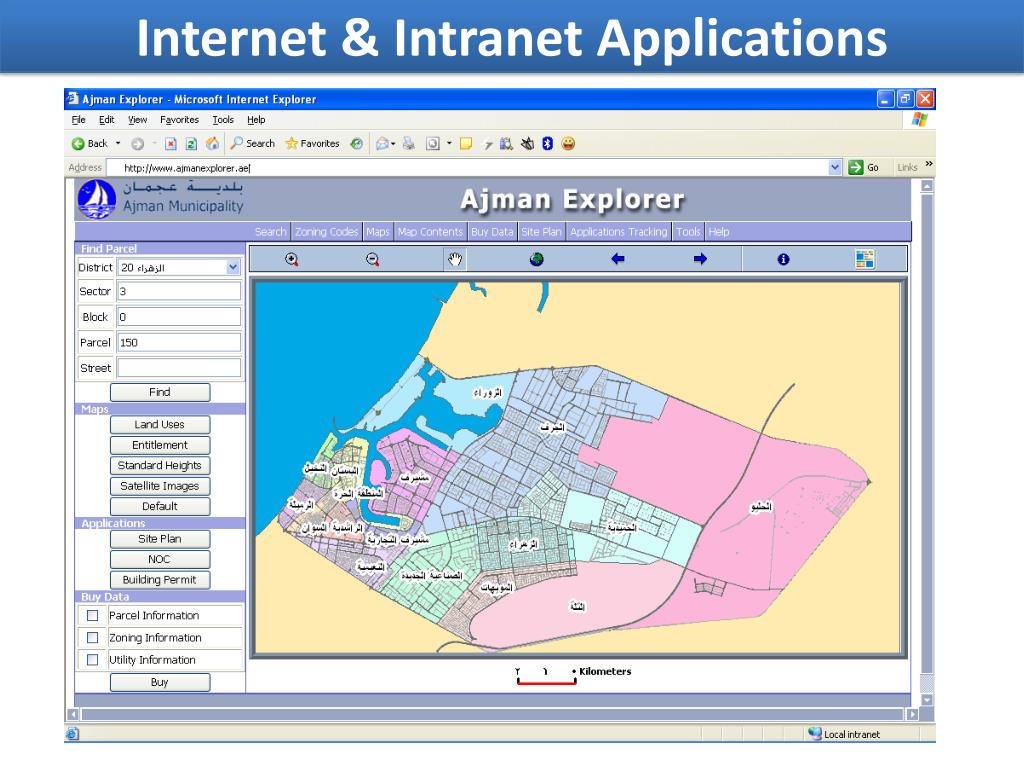The image size is (1024, 768).
Task: Open the Favorites star in the toolbar
Action: (312, 144)
